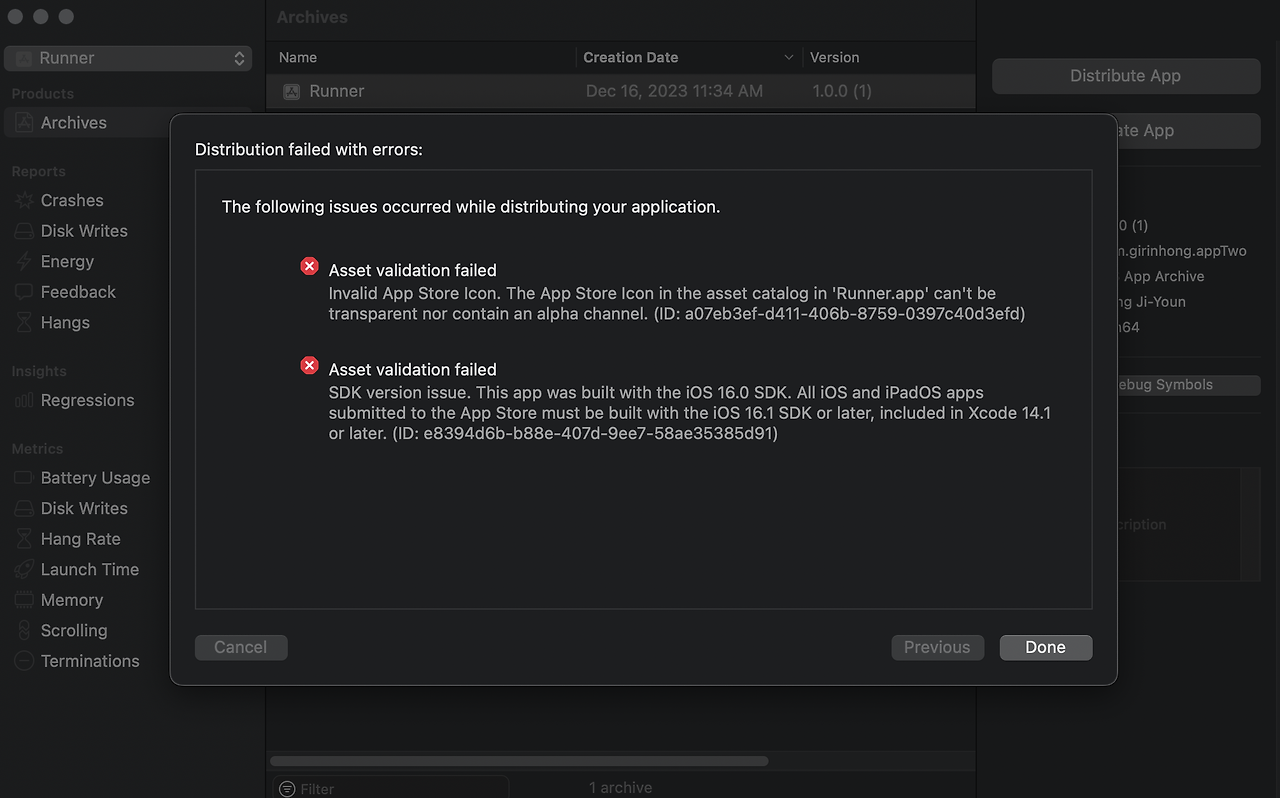This screenshot has height=798, width=1280.
Task: Click the second Asset validation failed title
Action: click(x=413, y=370)
